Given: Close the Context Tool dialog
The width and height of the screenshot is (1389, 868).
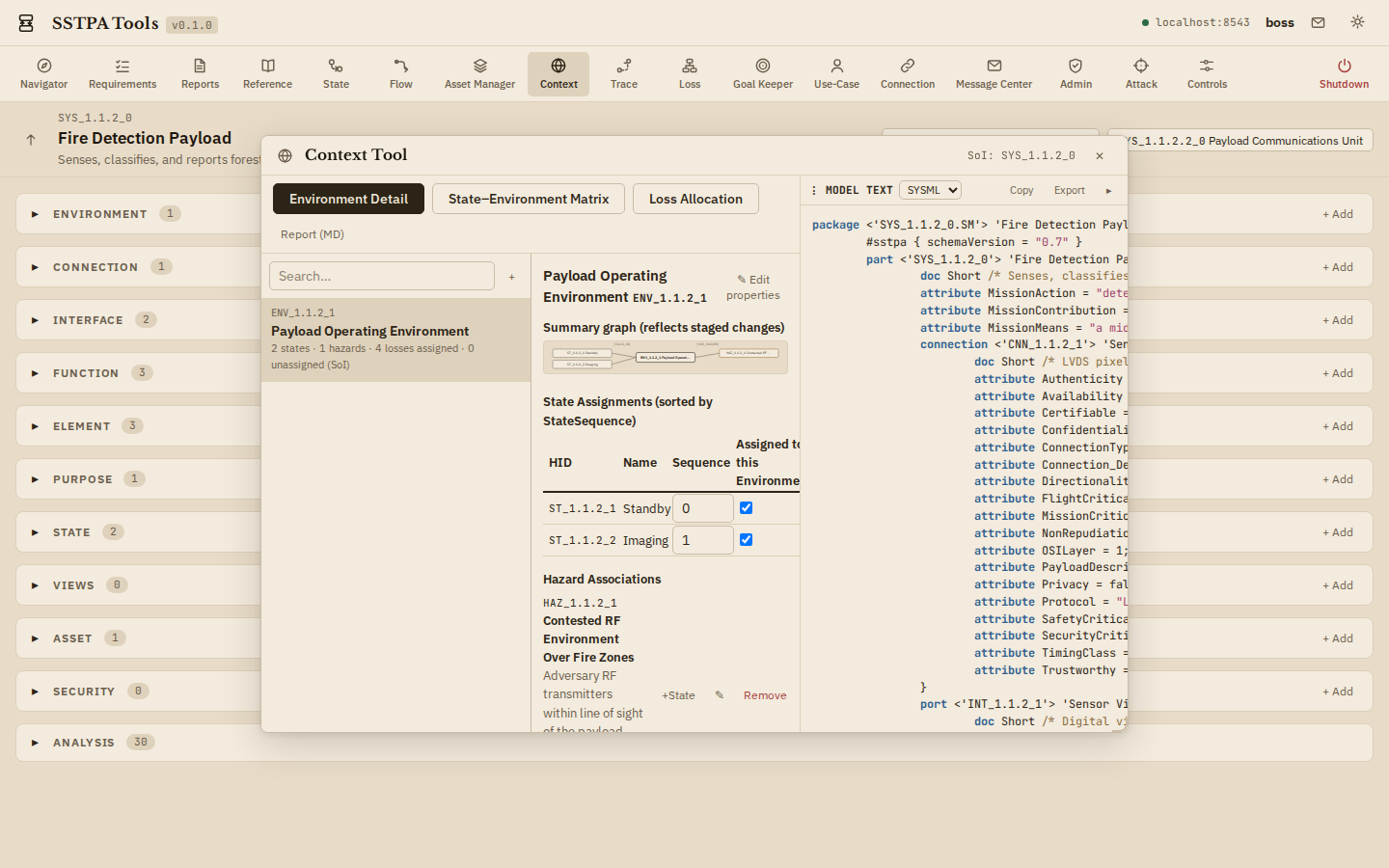Looking at the screenshot, I should coord(1100,155).
